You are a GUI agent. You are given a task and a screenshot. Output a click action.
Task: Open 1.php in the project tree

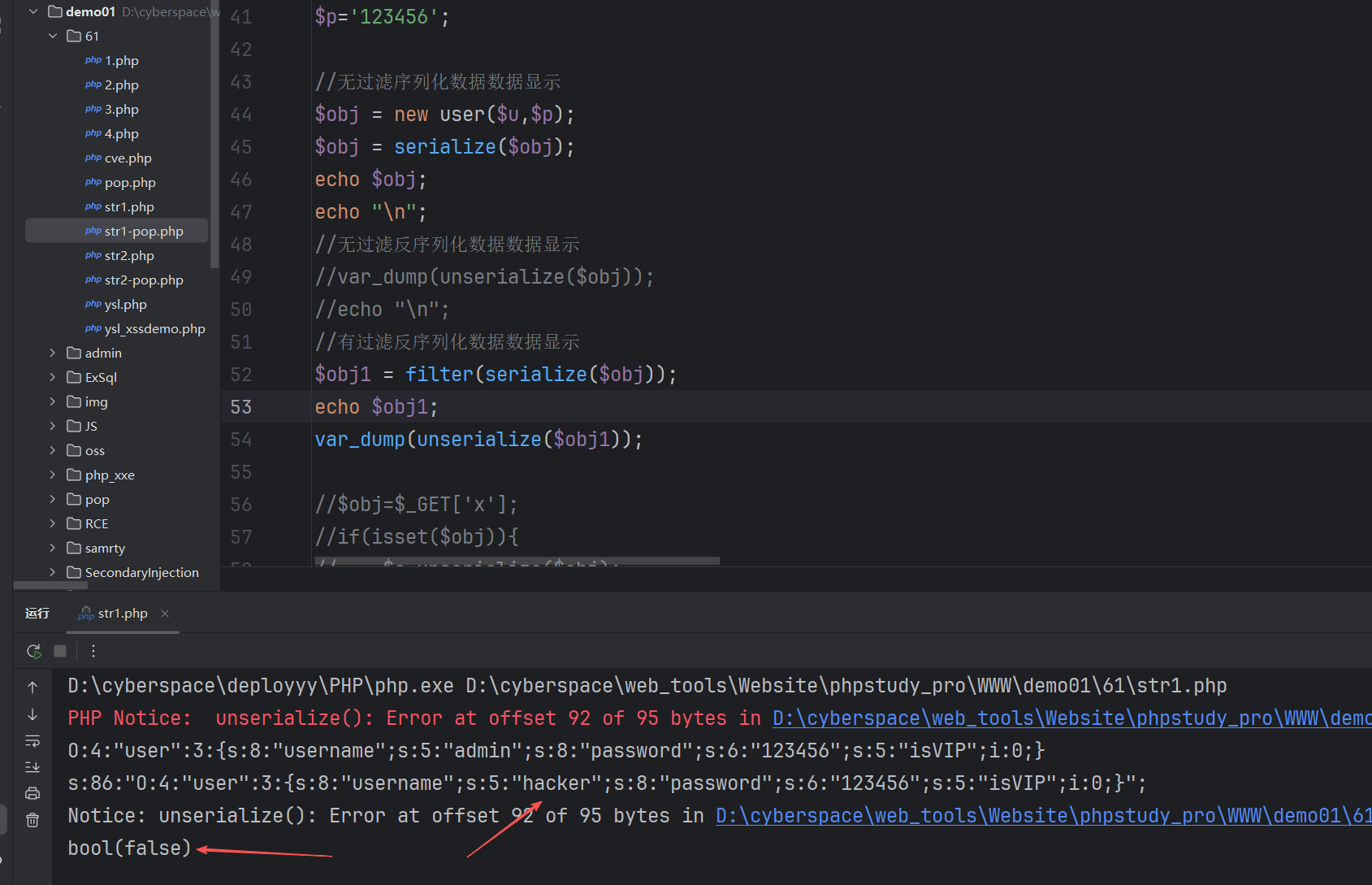121,60
